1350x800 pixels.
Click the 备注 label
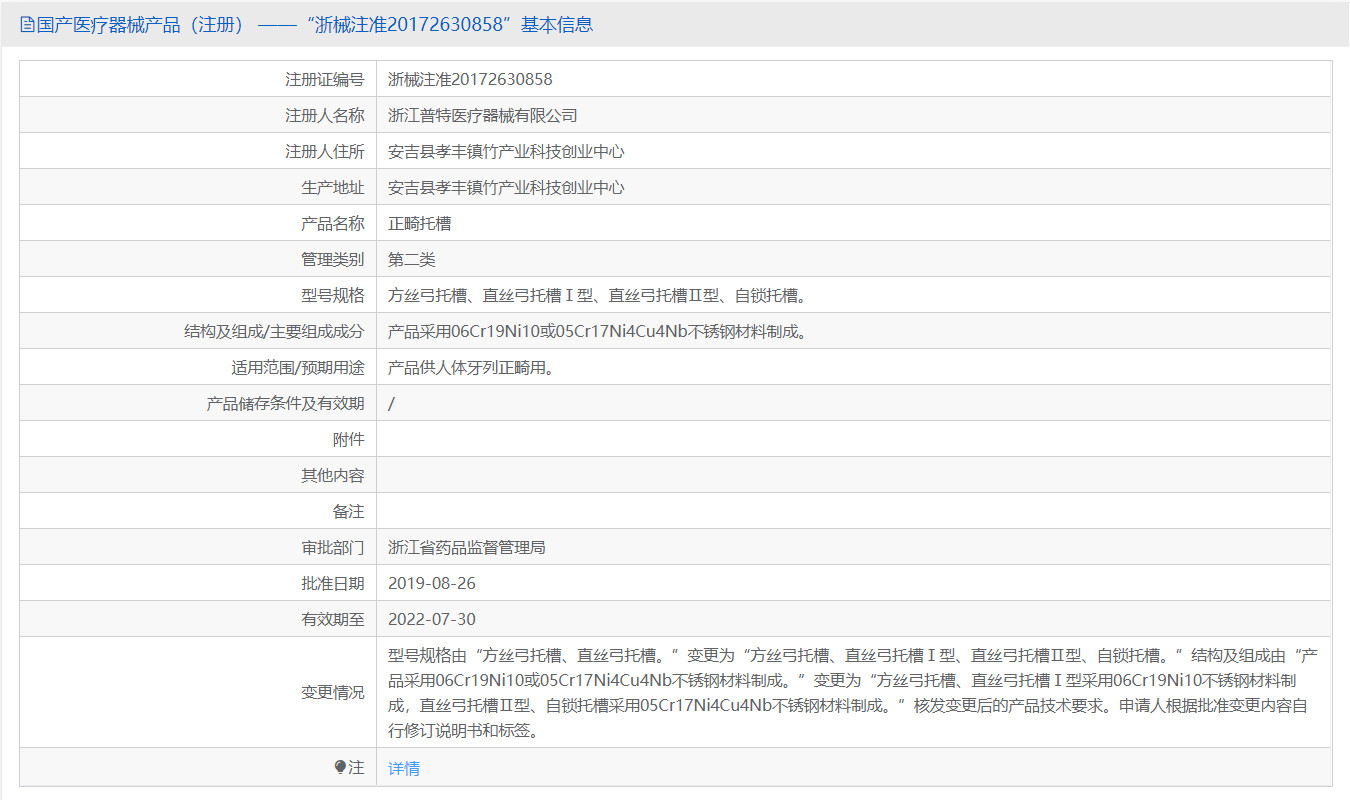pyautogui.click(x=349, y=511)
